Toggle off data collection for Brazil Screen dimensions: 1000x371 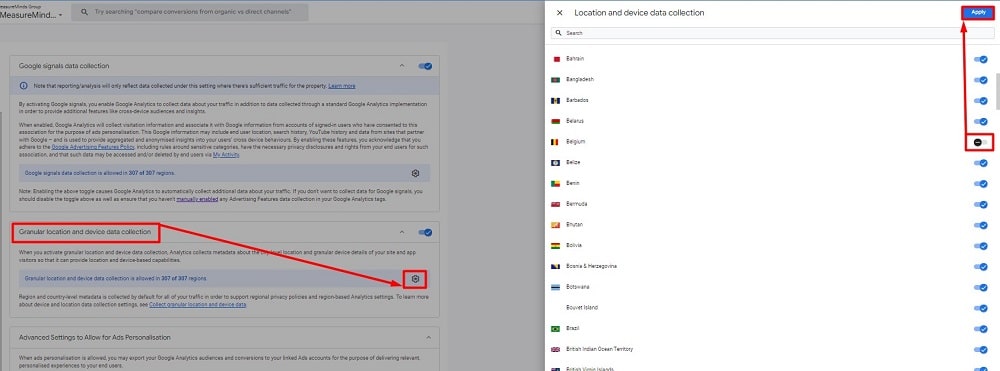tap(980, 329)
